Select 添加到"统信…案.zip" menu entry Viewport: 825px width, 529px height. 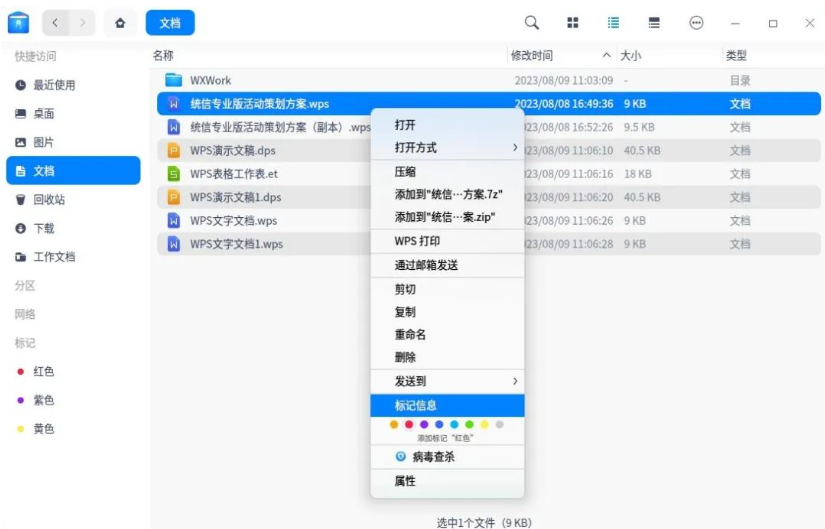(447, 217)
